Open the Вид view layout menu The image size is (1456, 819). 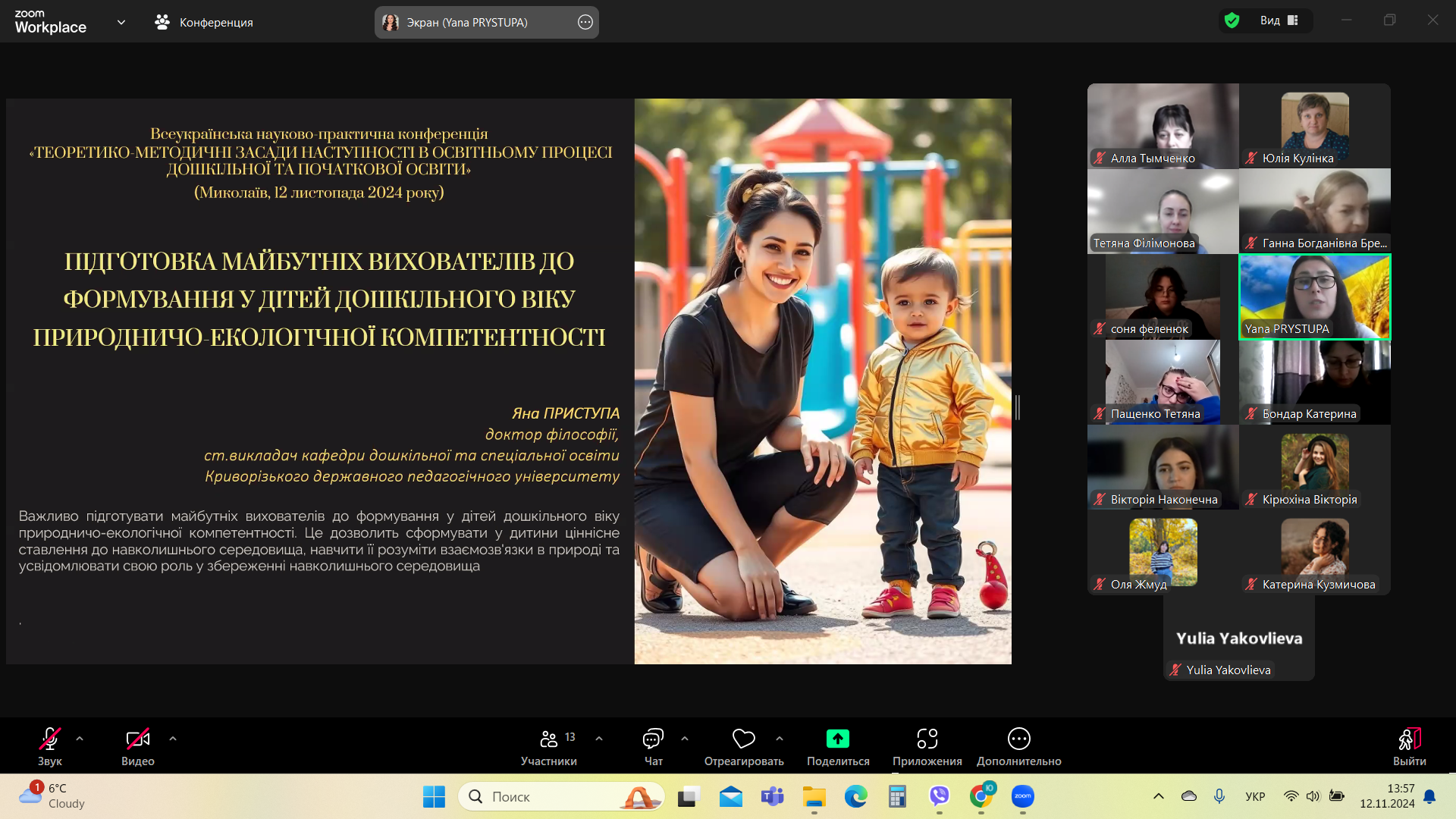coord(1279,20)
